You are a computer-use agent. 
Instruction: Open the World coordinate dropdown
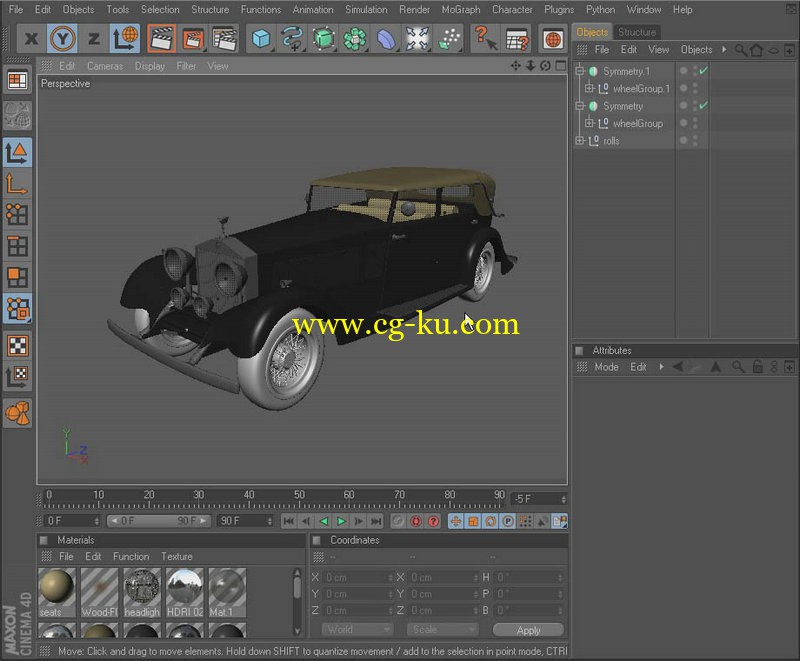coord(357,629)
